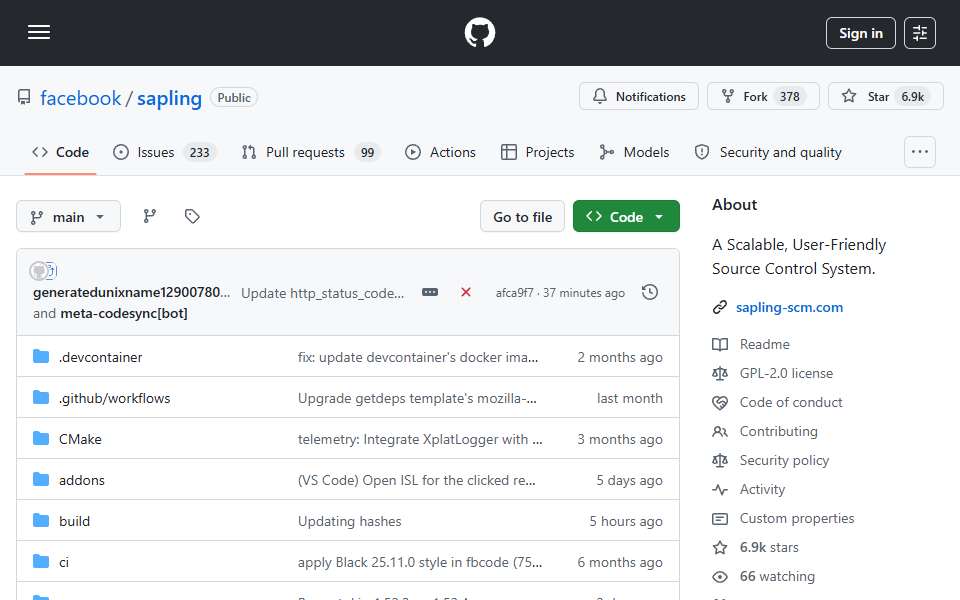
Task: Open the .devcontainer folder
Action: [x=100, y=357]
